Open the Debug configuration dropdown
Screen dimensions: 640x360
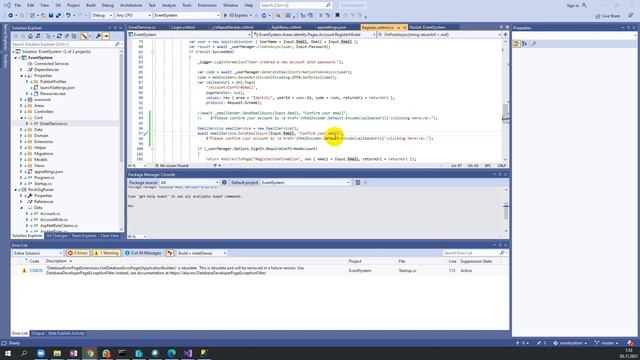(x=102, y=16)
